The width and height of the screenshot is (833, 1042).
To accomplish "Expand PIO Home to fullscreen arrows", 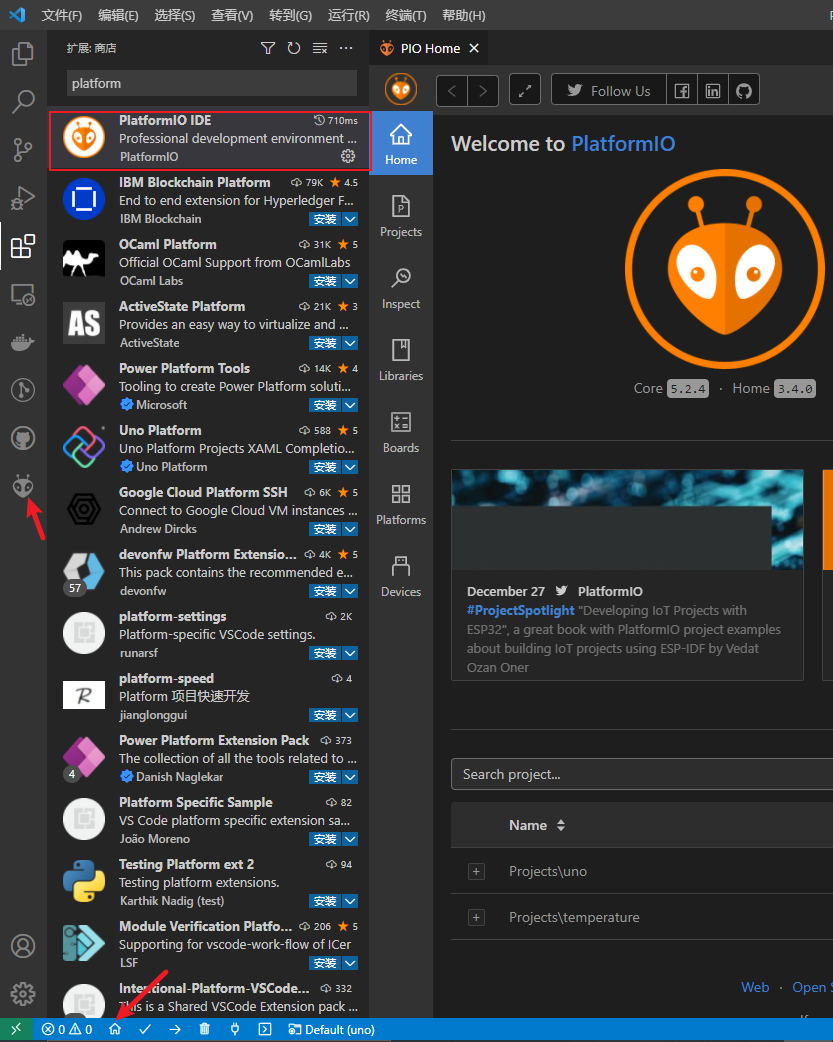I will click(x=525, y=90).
